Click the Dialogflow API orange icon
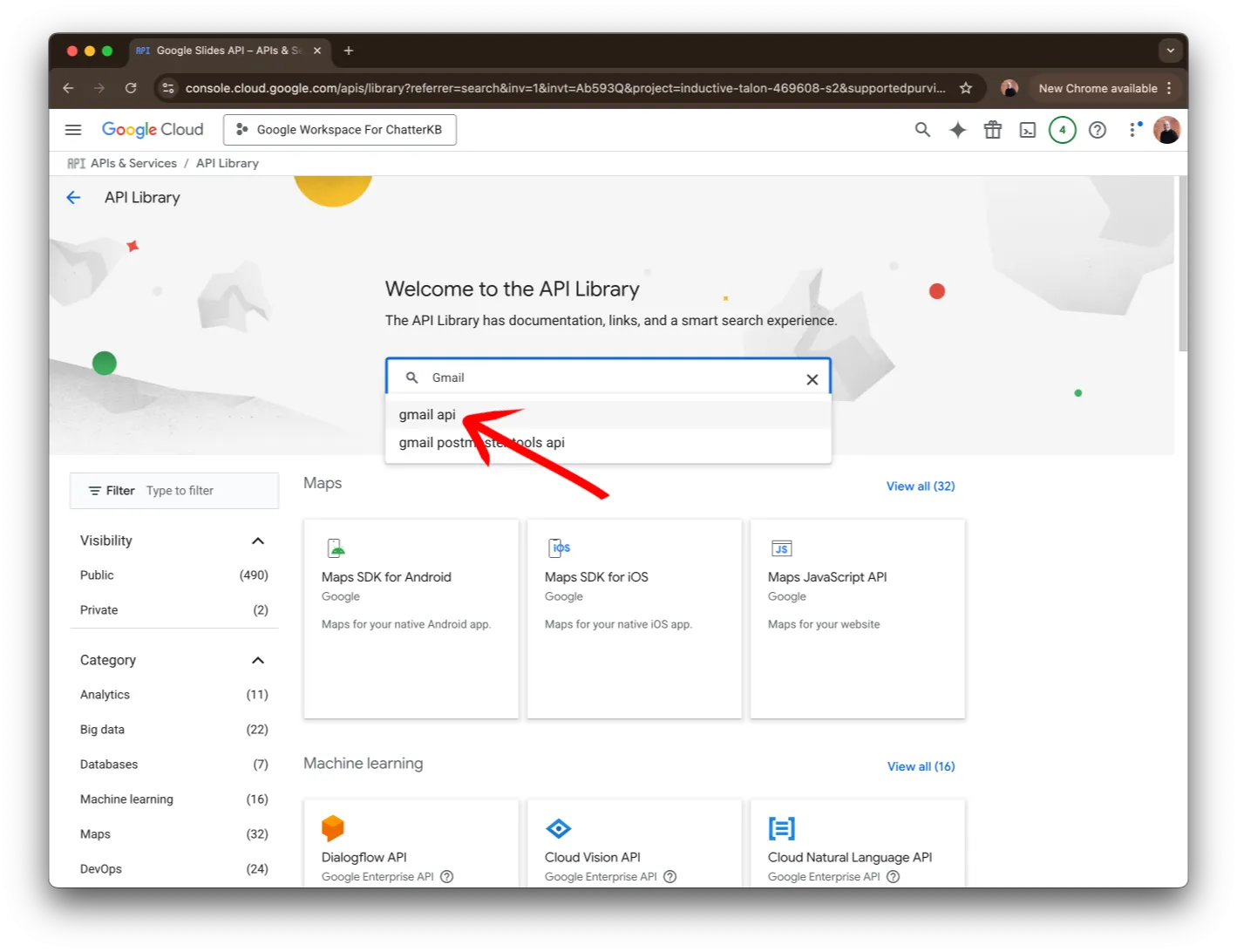 coord(333,828)
